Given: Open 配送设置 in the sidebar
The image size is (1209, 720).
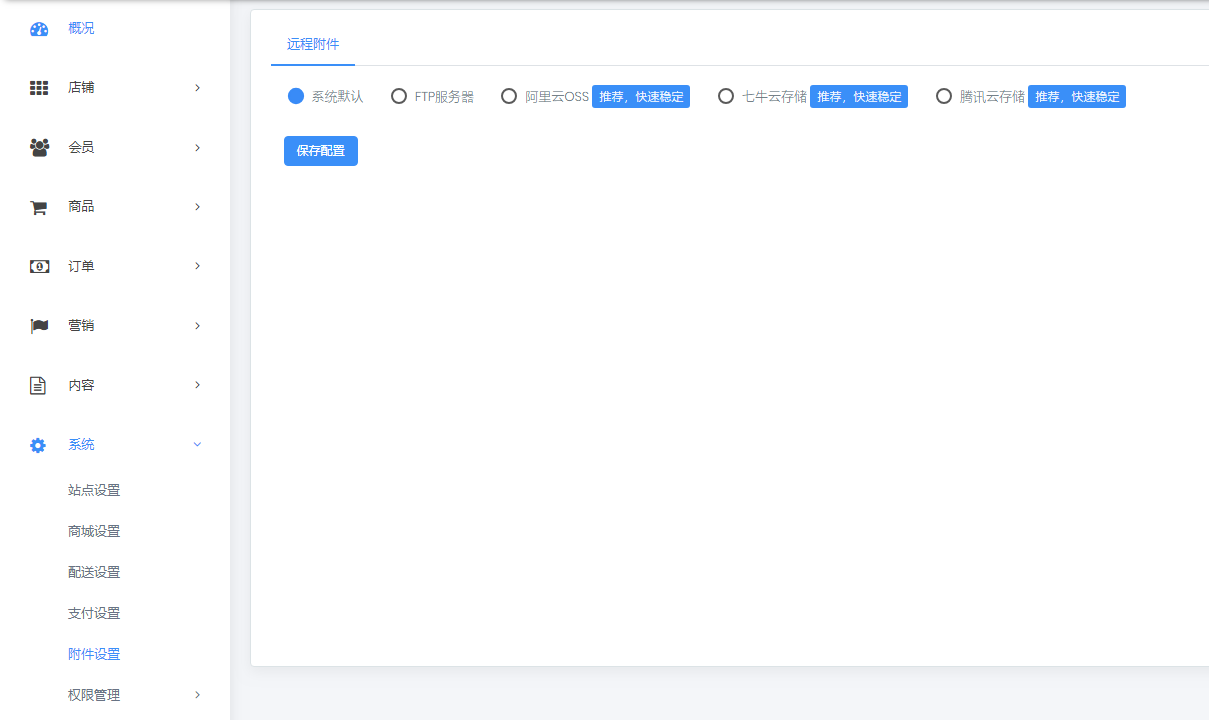Looking at the screenshot, I should 94,572.
